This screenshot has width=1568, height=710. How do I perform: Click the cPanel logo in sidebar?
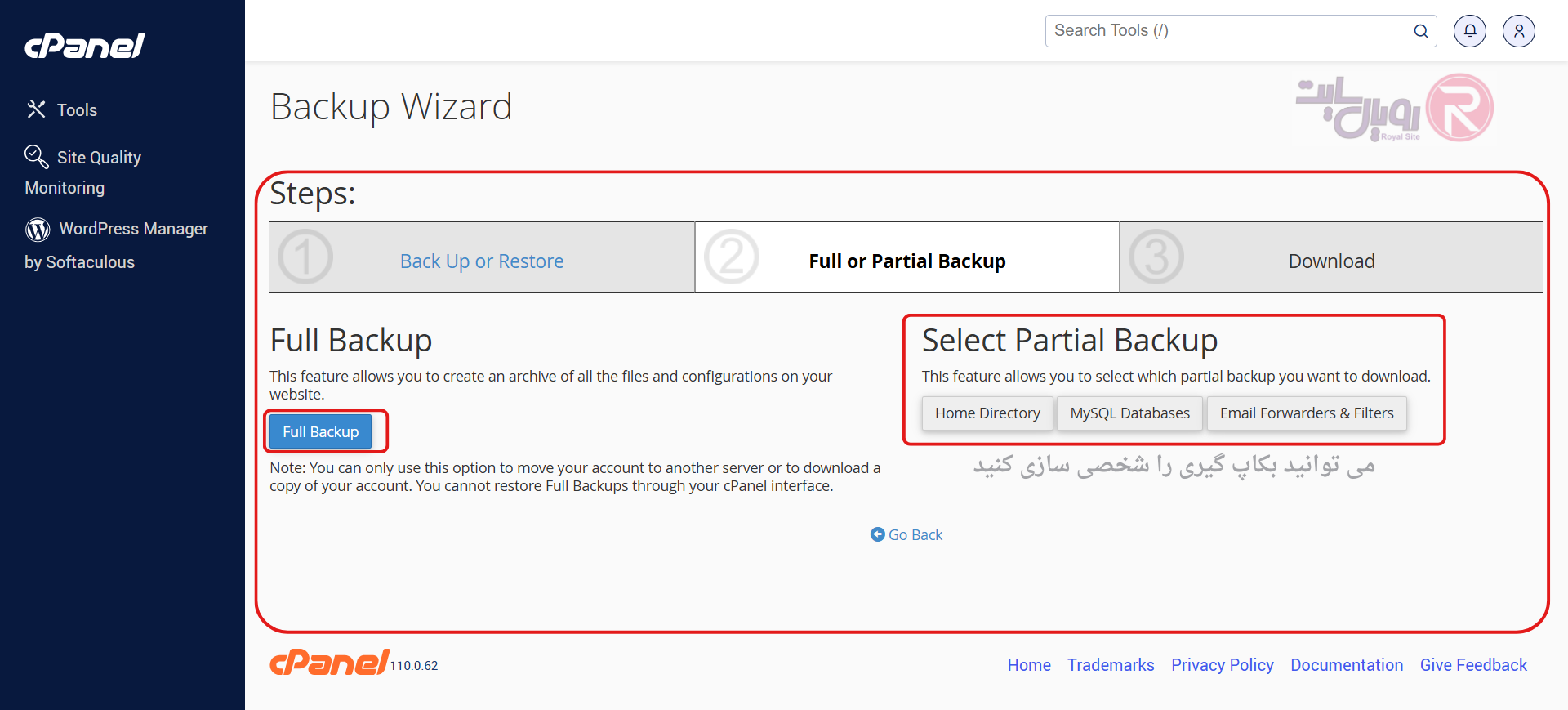click(85, 46)
